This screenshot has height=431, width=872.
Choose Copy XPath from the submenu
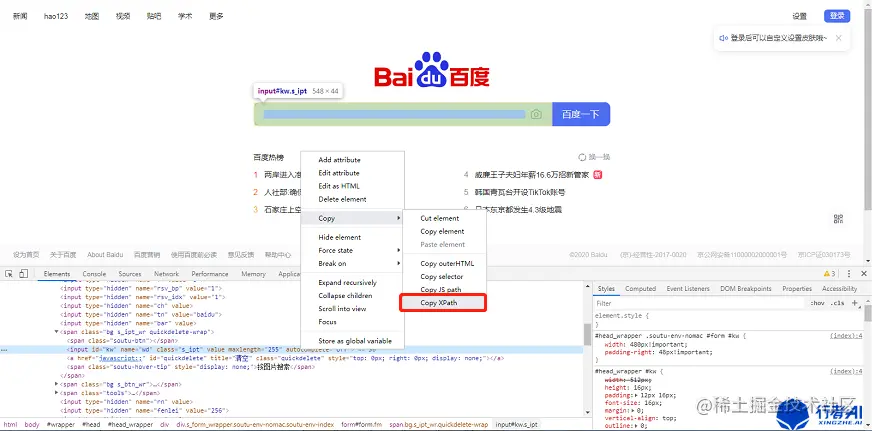[x=443, y=303]
